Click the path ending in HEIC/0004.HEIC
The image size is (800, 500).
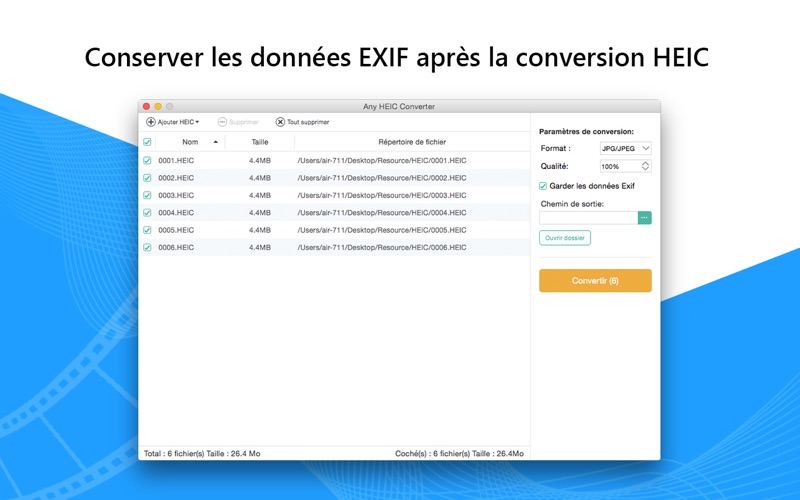click(382, 212)
